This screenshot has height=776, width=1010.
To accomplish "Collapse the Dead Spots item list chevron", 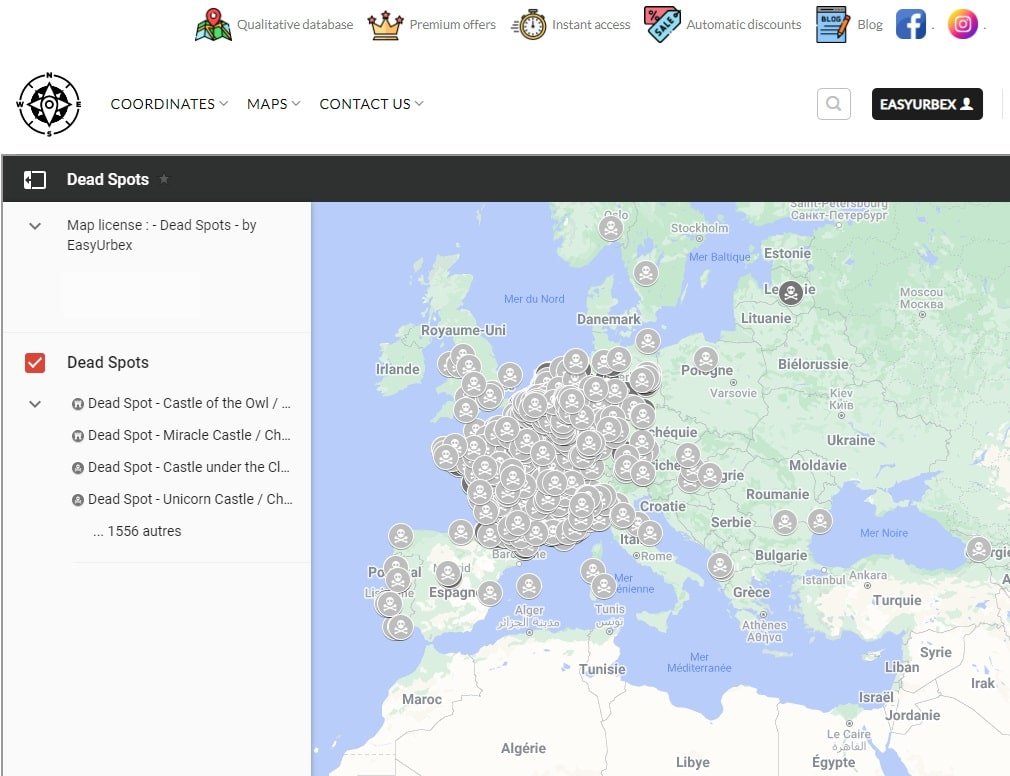I will [x=35, y=404].
